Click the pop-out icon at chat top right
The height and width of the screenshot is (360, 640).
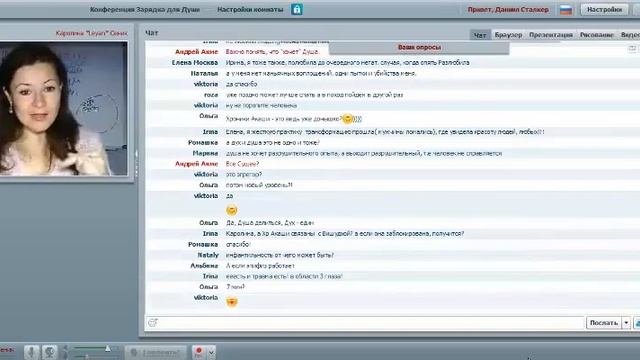click(x=632, y=49)
